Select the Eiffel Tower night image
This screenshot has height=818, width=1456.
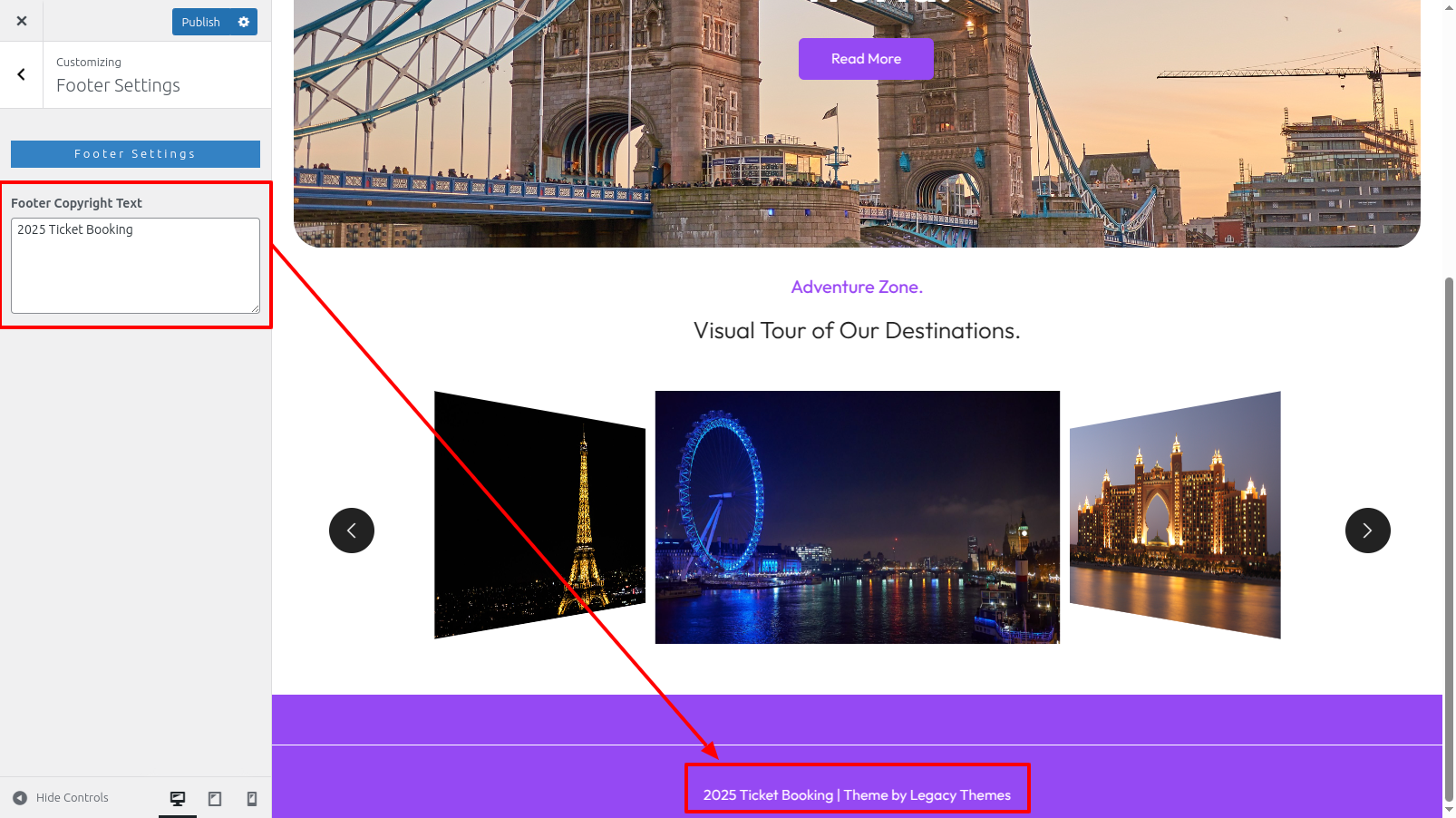(539, 515)
